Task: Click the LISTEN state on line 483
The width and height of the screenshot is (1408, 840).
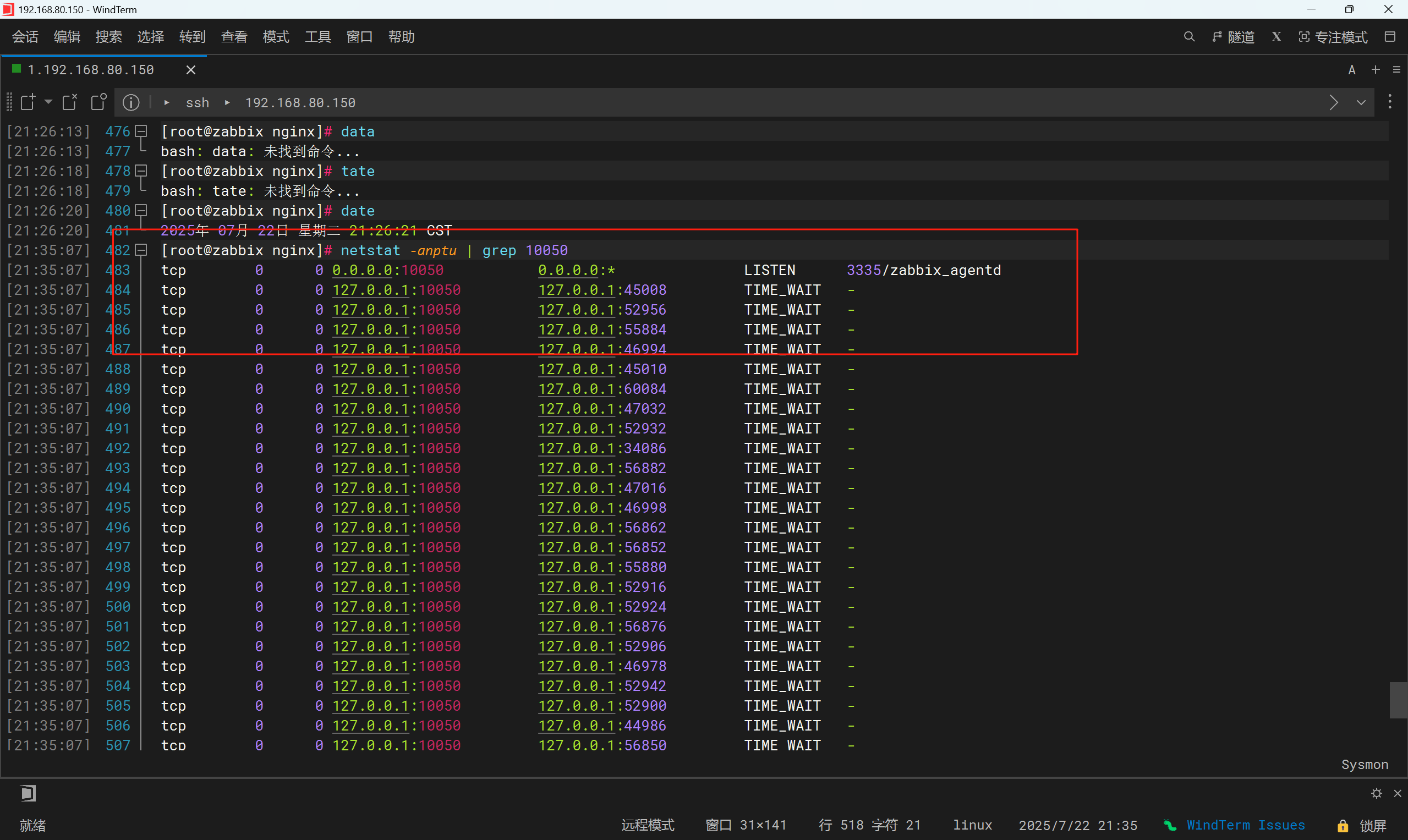Action: tap(770, 270)
